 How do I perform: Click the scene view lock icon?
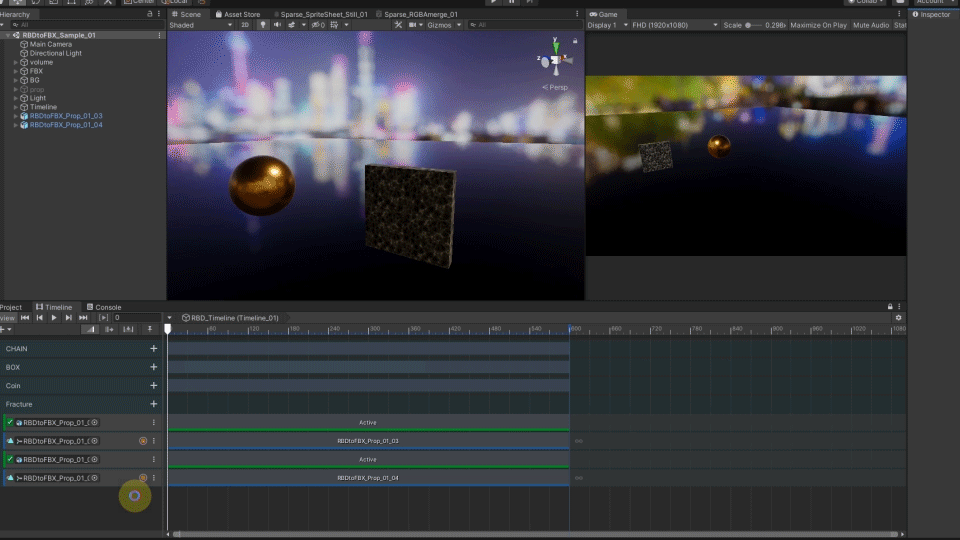tap(575, 41)
